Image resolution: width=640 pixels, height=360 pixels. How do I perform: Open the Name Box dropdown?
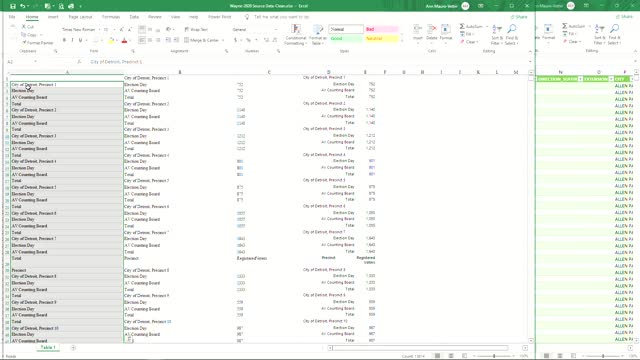[35, 62]
